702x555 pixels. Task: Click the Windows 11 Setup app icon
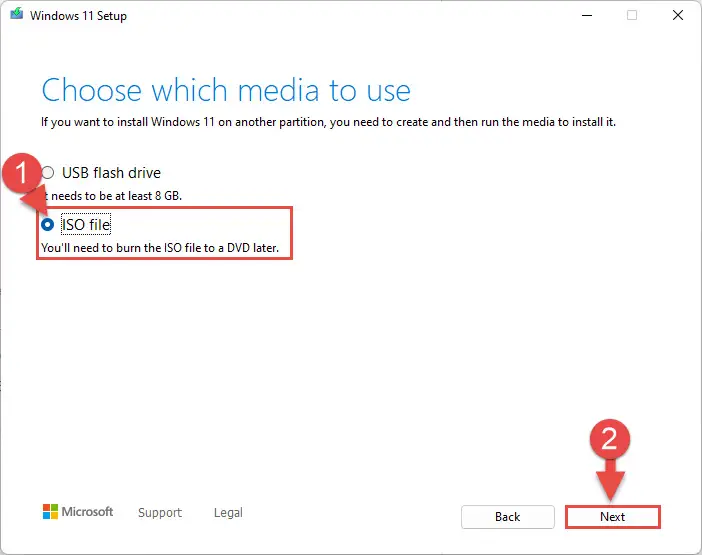pos(17,14)
